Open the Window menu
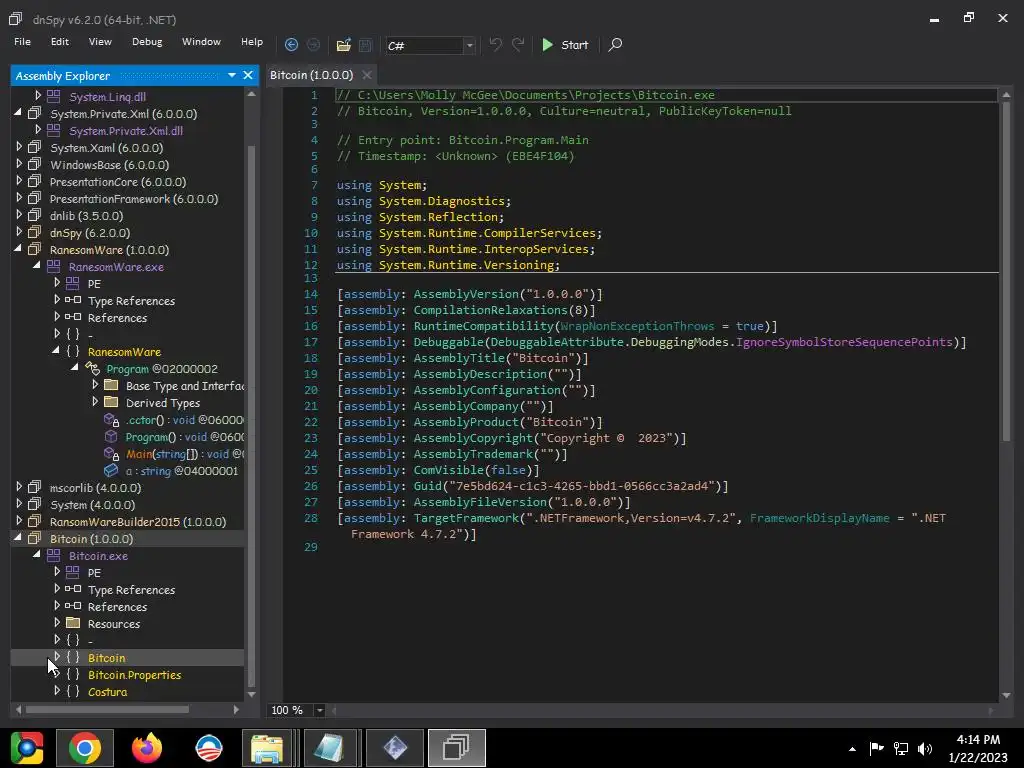1024x768 pixels. coord(201,42)
